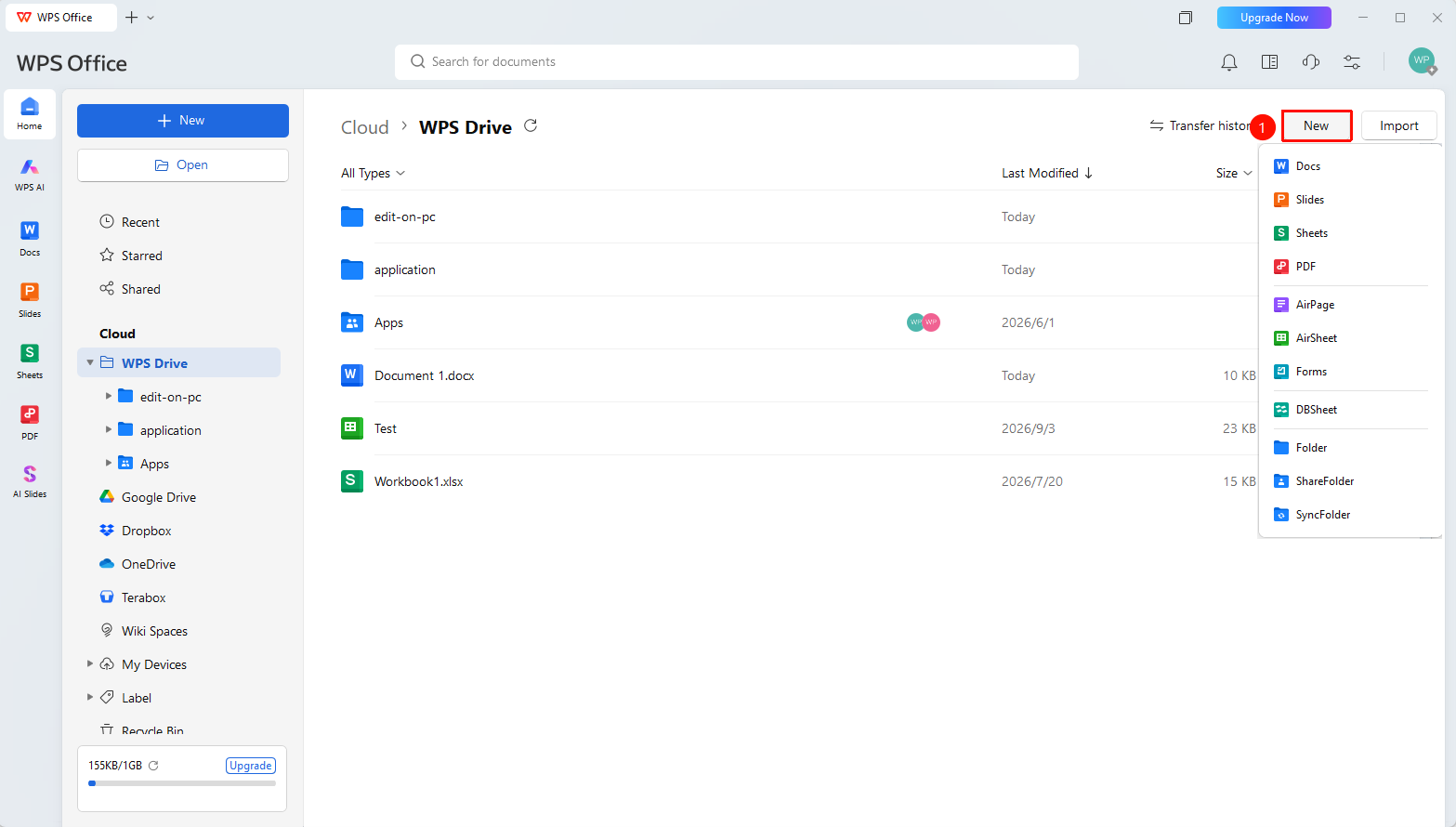Image resolution: width=1456 pixels, height=827 pixels.
Task: Open the settings sliders icon
Action: (x=1352, y=62)
